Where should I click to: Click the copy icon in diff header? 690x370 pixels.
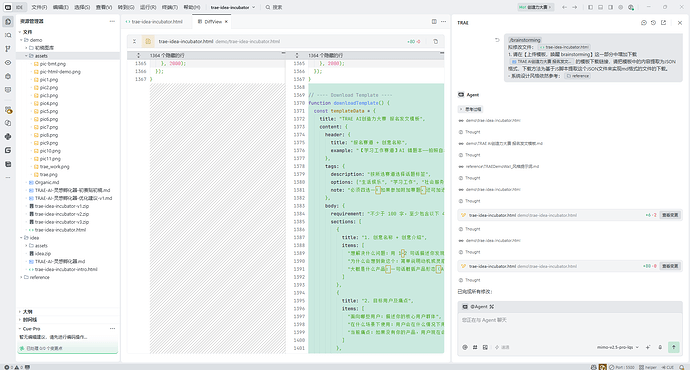[x=436, y=41]
